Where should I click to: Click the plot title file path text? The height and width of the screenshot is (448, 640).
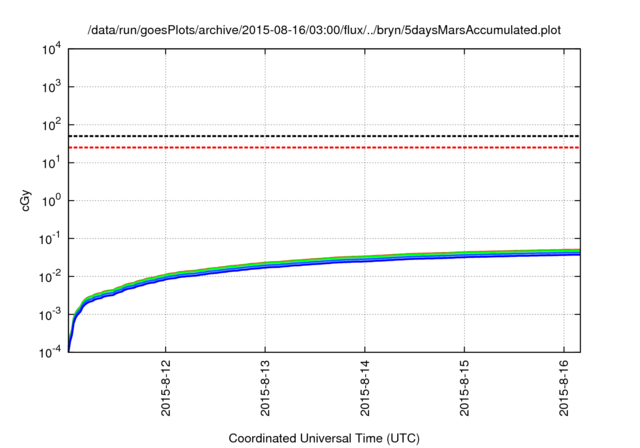click(324, 30)
